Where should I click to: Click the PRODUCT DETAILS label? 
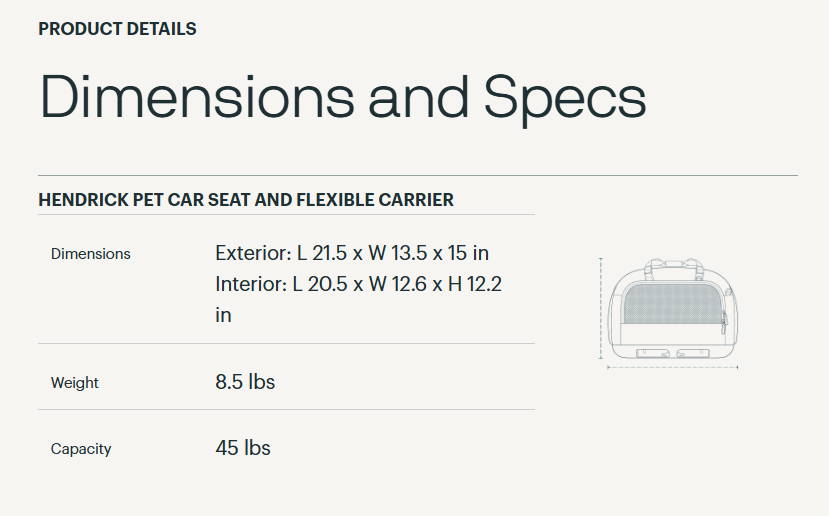click(x=117, y=29)
